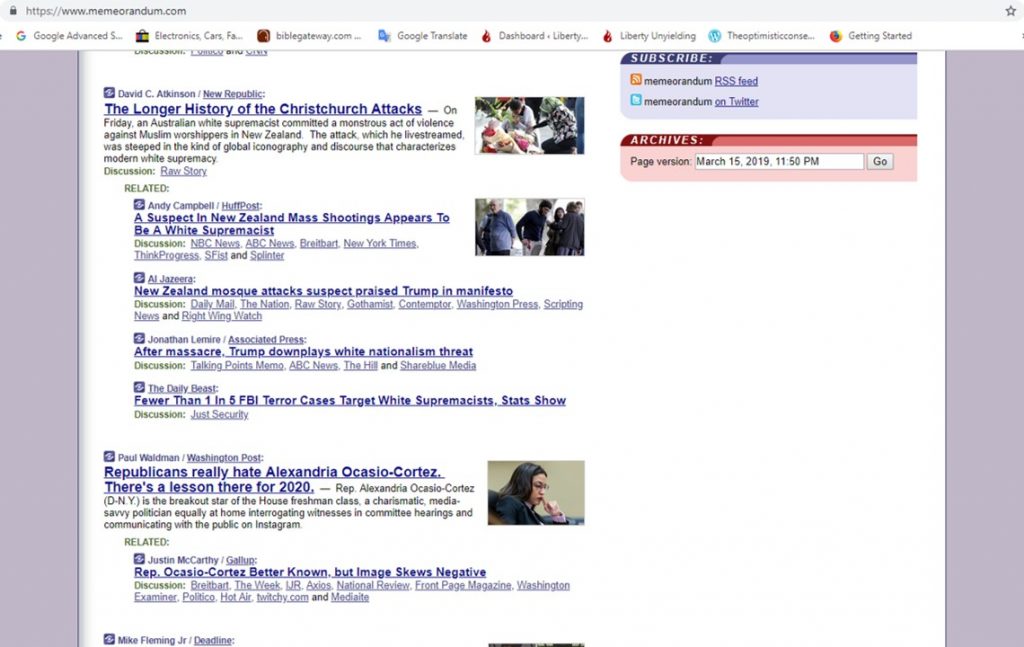Open the Google Translate bookmark
Screen dimensions: 1024x647
pyautogui.click(x=423, y=36)
